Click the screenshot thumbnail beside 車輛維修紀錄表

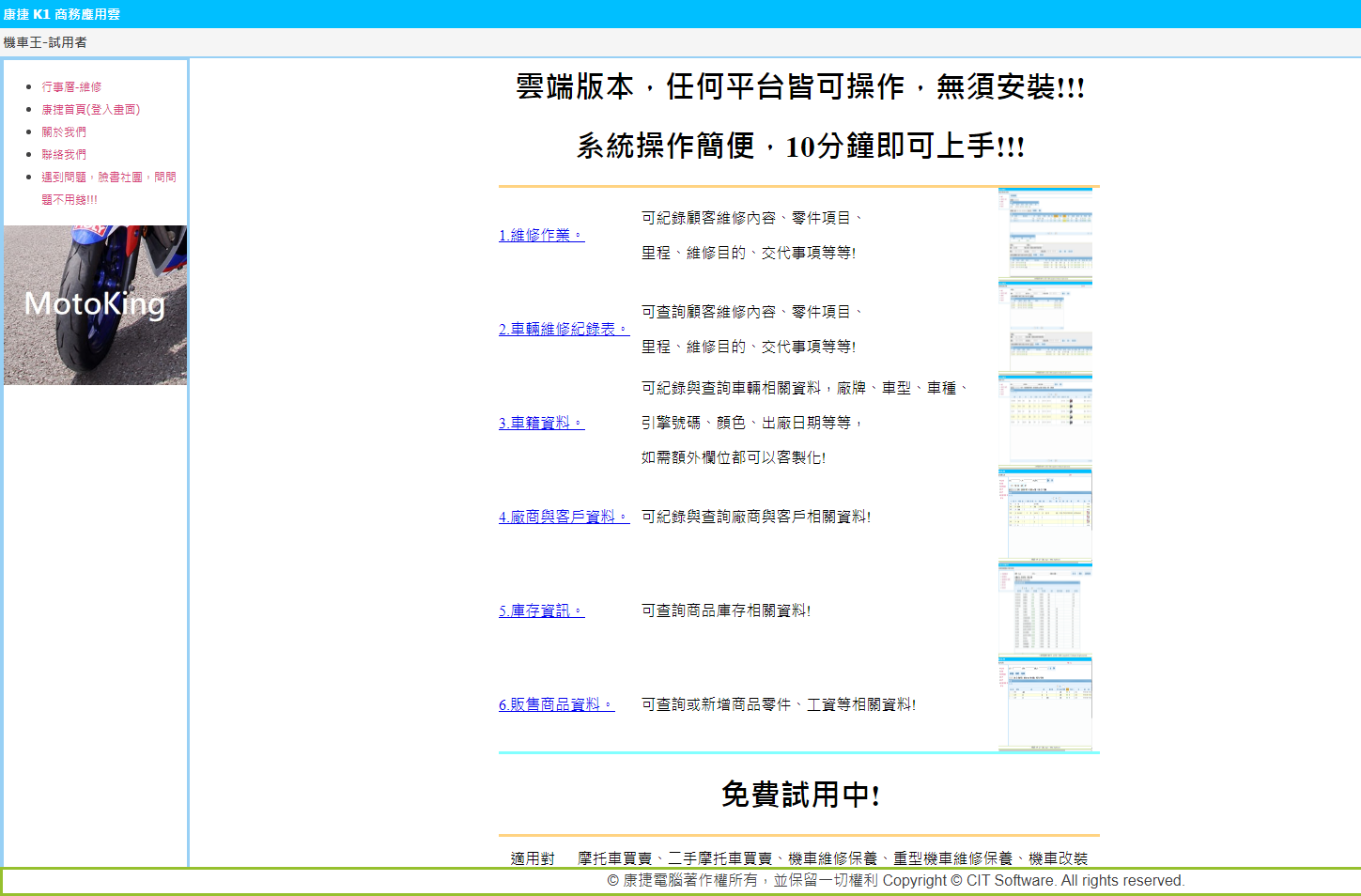[x=1044, y=327]
